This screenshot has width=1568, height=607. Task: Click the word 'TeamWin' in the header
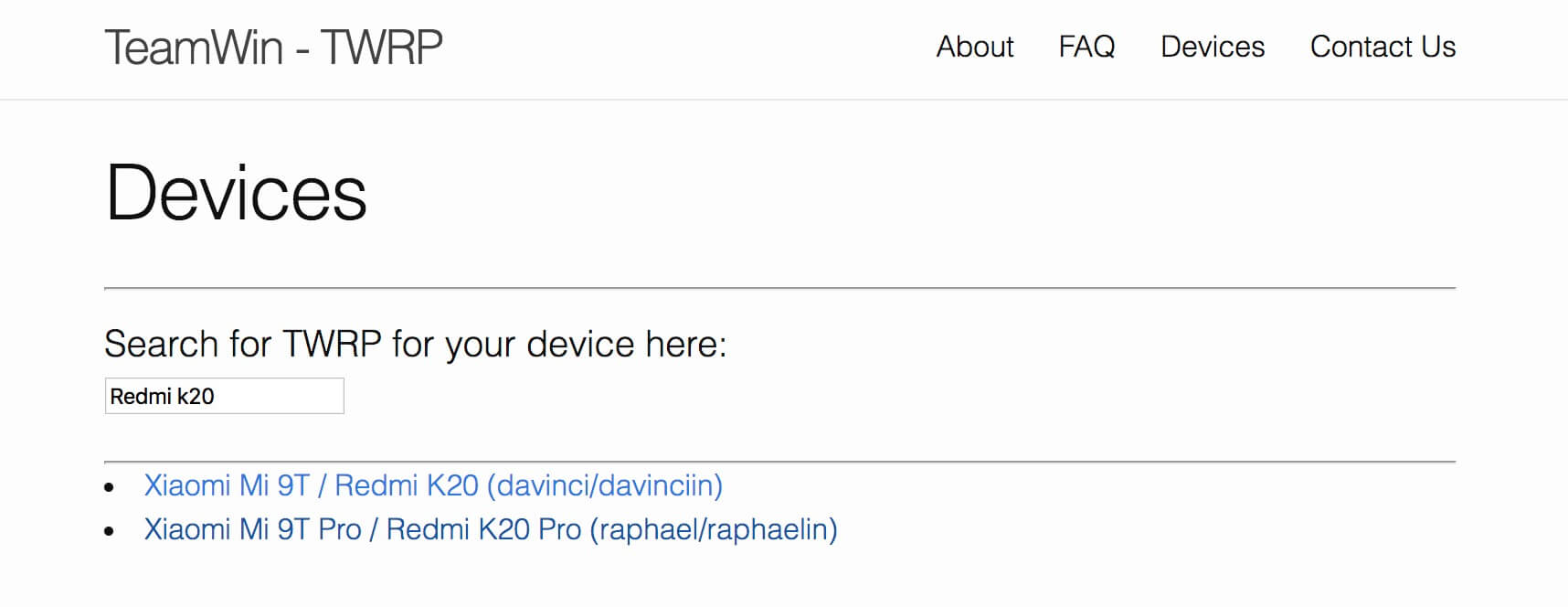[194, 48]
